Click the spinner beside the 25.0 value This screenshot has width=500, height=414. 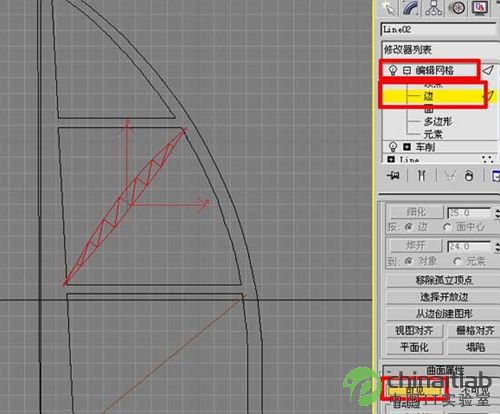click(497, 213)
